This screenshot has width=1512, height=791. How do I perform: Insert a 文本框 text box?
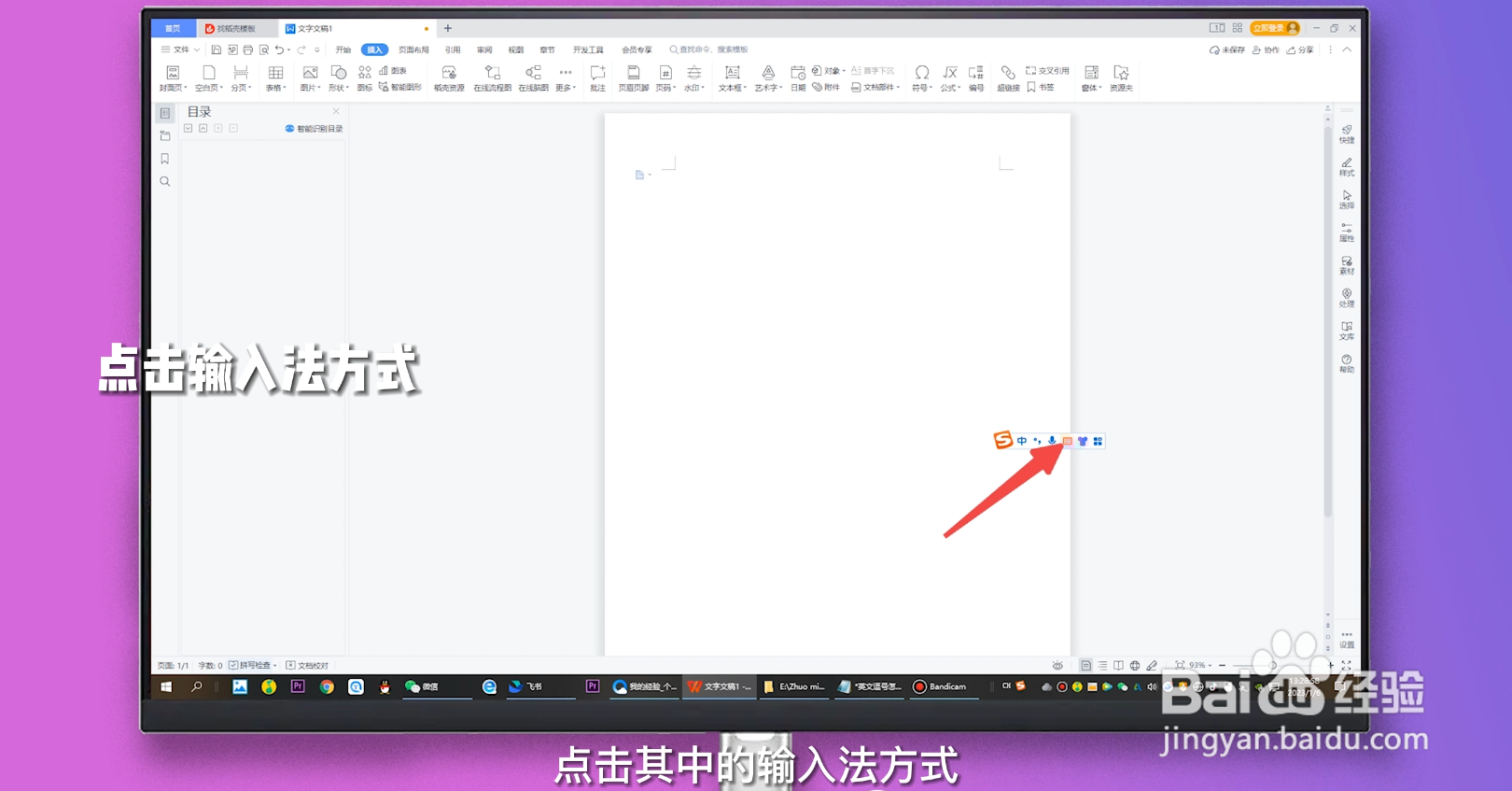click(x=733, y=78)
